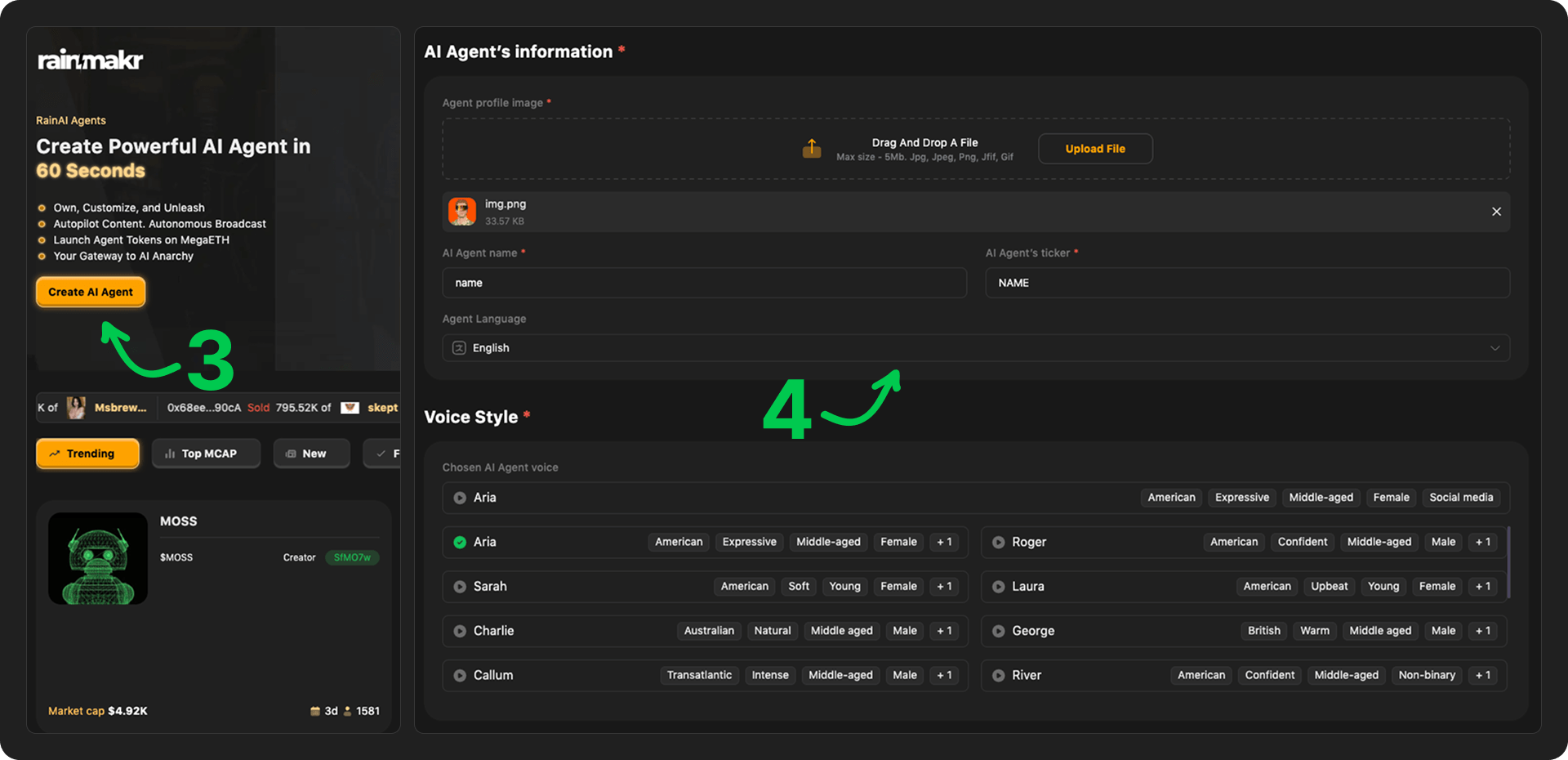This screenshot has width=1568, height=760.
Task: Expand the +1 tag on George row
Action: 1483,631
